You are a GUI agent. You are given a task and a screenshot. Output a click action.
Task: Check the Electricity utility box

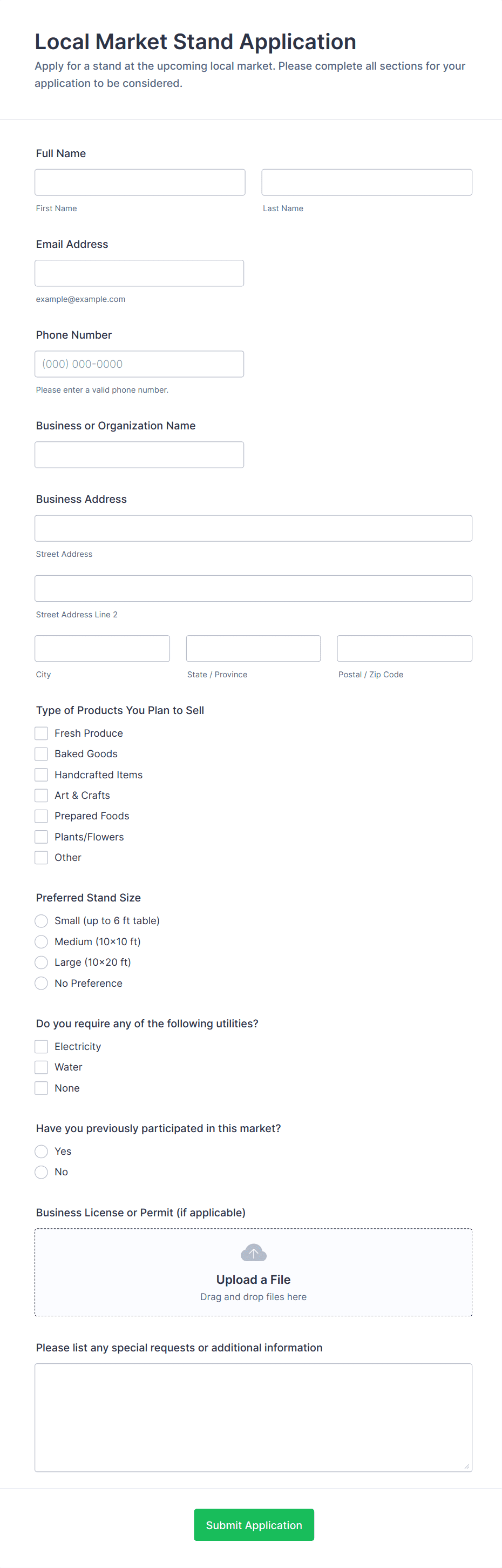(42, 1046)
